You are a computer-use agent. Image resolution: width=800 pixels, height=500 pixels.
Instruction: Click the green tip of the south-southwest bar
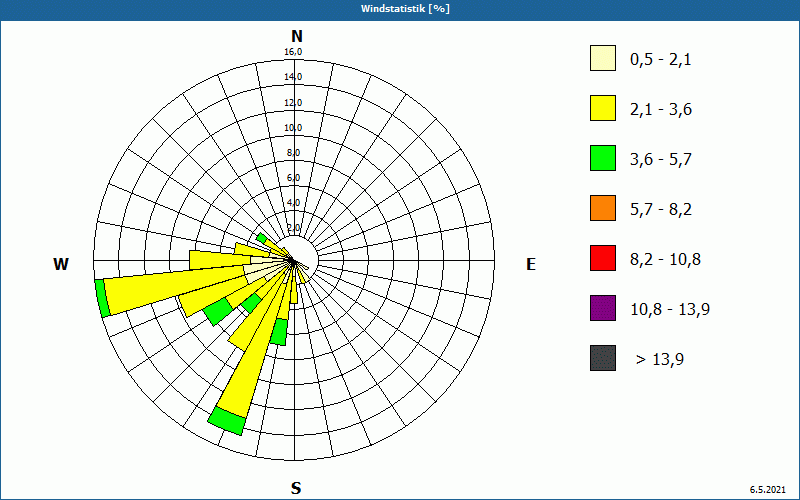[x=227, y=421]
